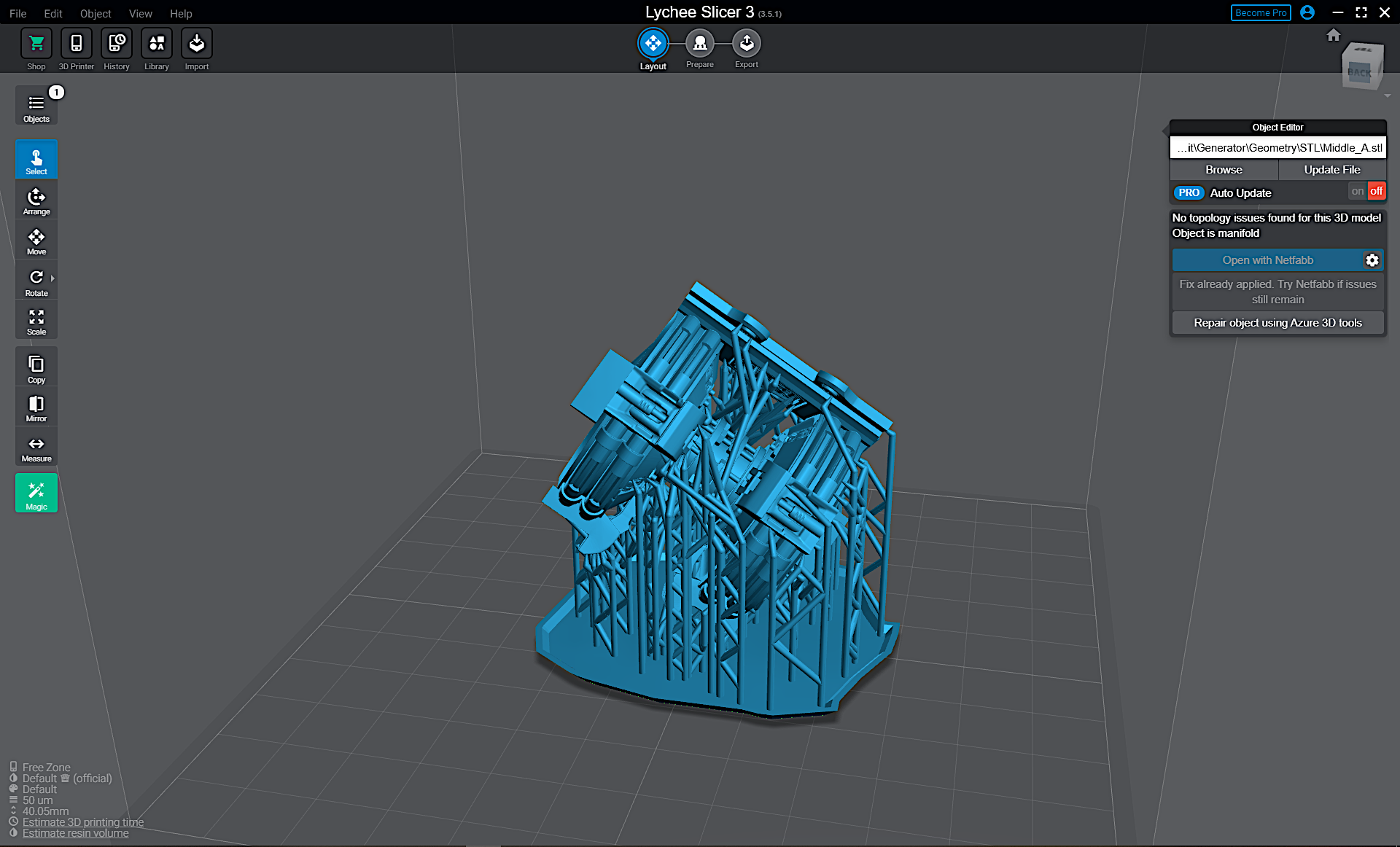Activate the Scale tool

(x=36, y=321)
